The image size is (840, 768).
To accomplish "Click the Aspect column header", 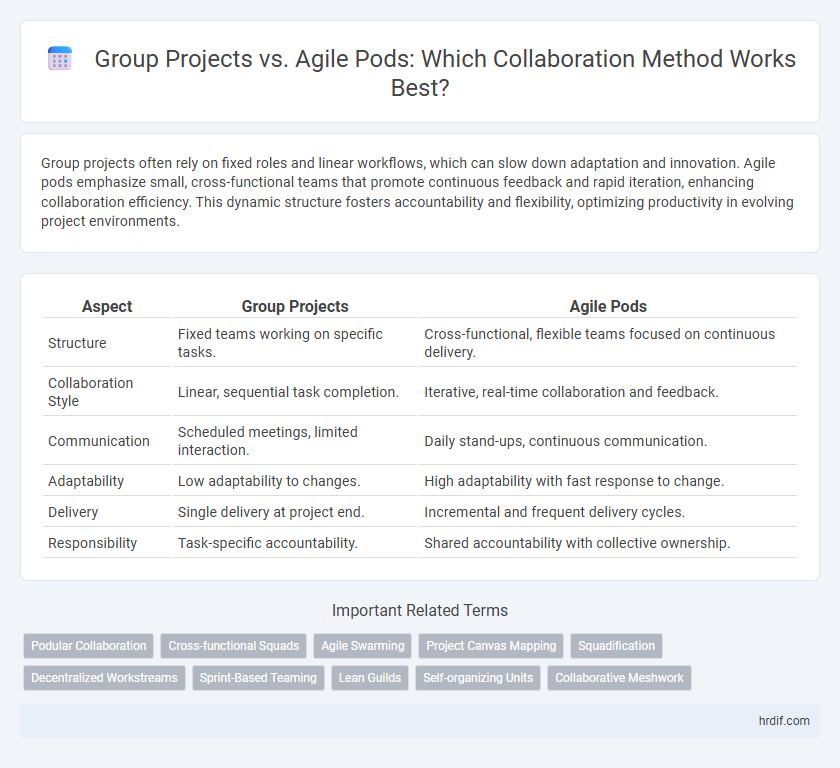I will pyautogui.click(x=107, y=306).
